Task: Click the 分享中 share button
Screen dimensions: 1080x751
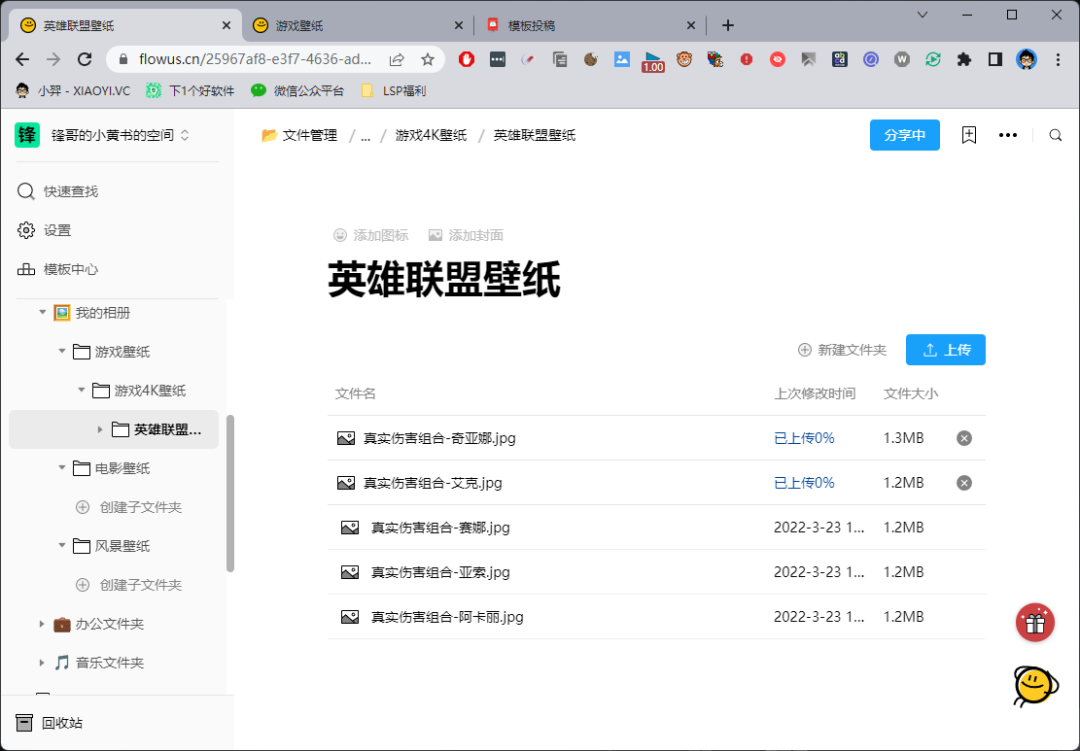Action: tap(904, 135)
